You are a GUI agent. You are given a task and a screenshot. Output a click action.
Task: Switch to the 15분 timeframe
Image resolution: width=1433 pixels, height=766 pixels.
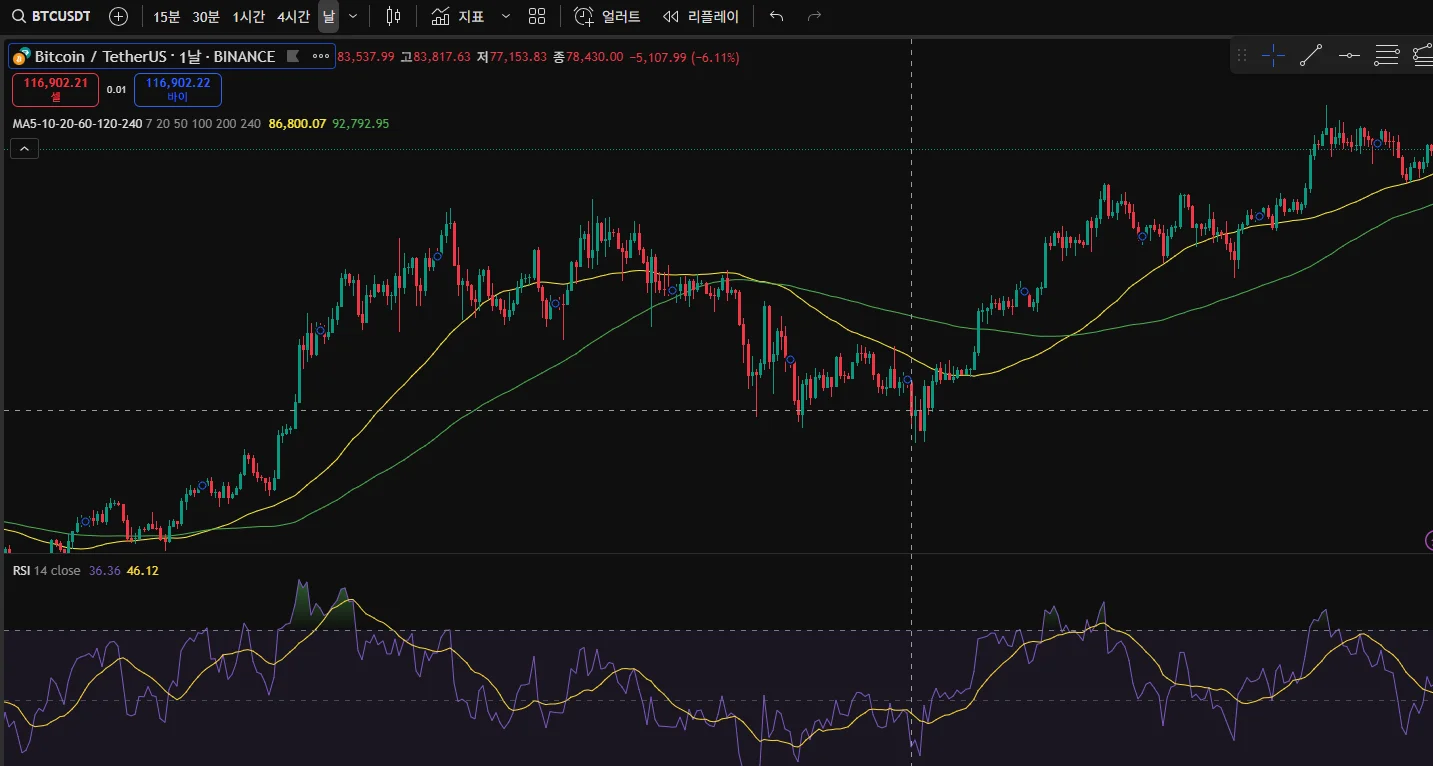point(166,16)
